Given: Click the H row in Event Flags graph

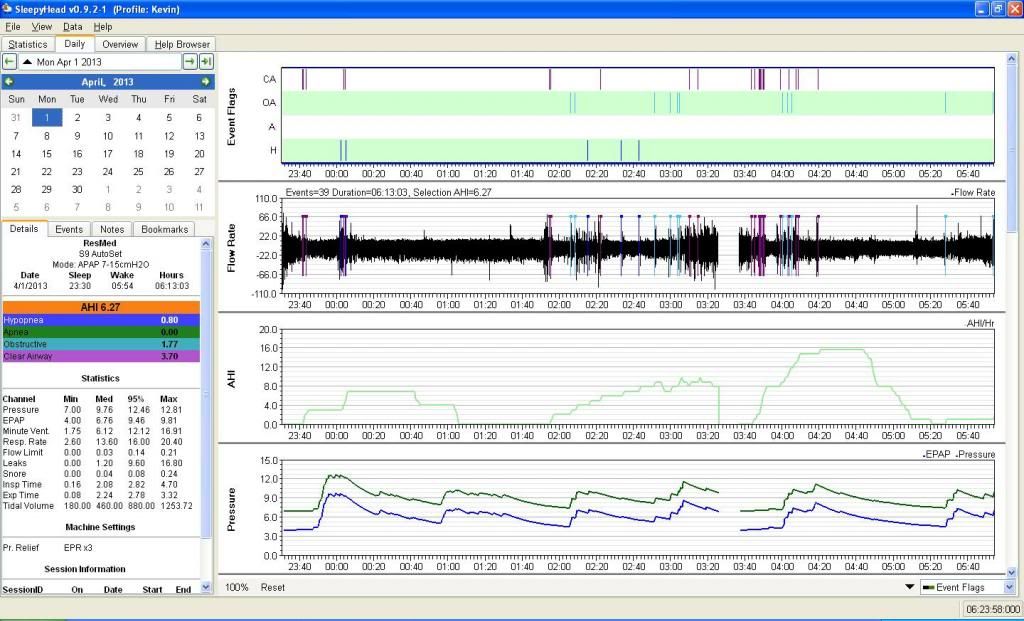Looking at the screenshot, I should [637, 150].
